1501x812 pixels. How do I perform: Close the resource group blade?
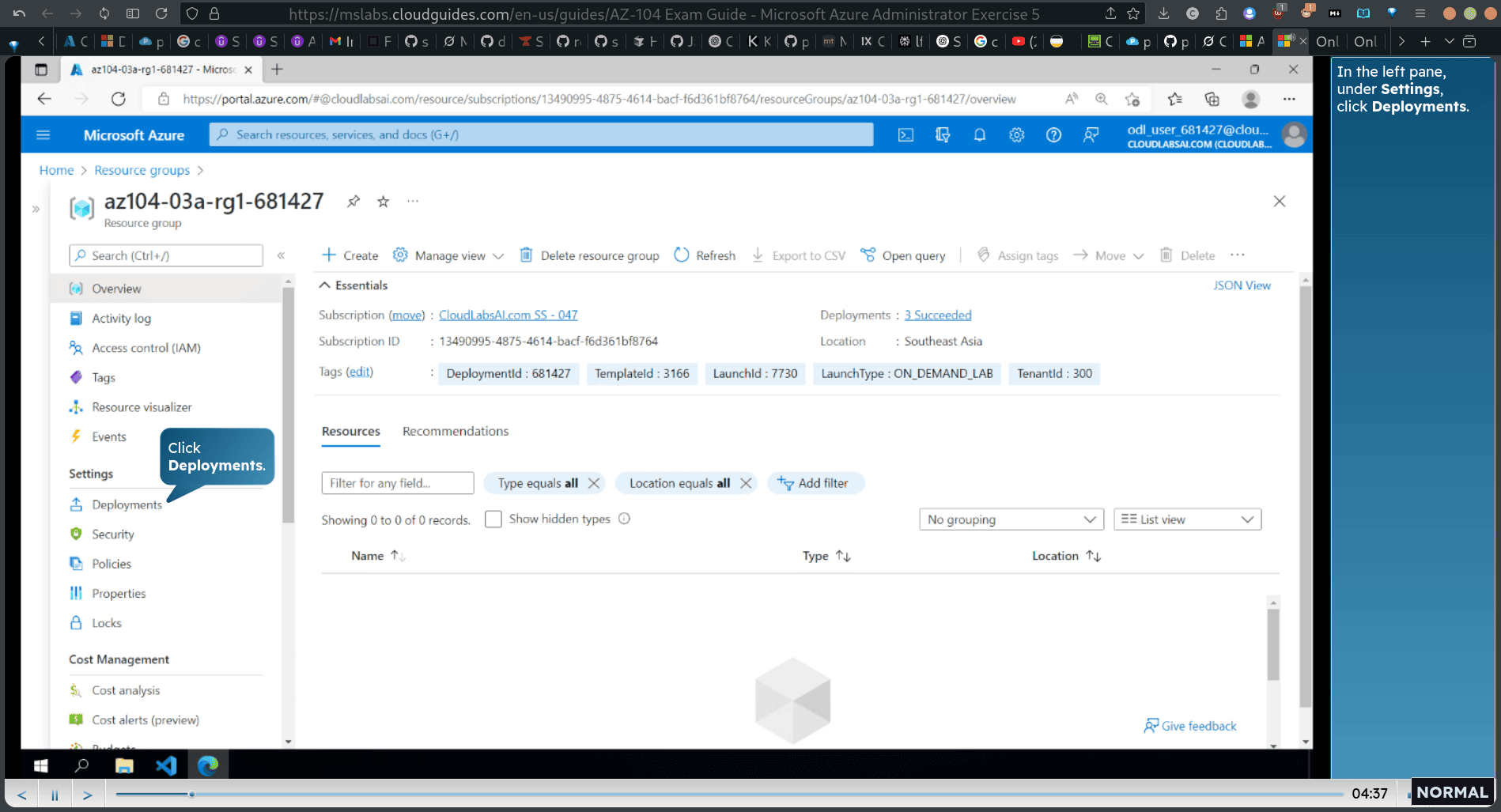[x=1280, y=201]
